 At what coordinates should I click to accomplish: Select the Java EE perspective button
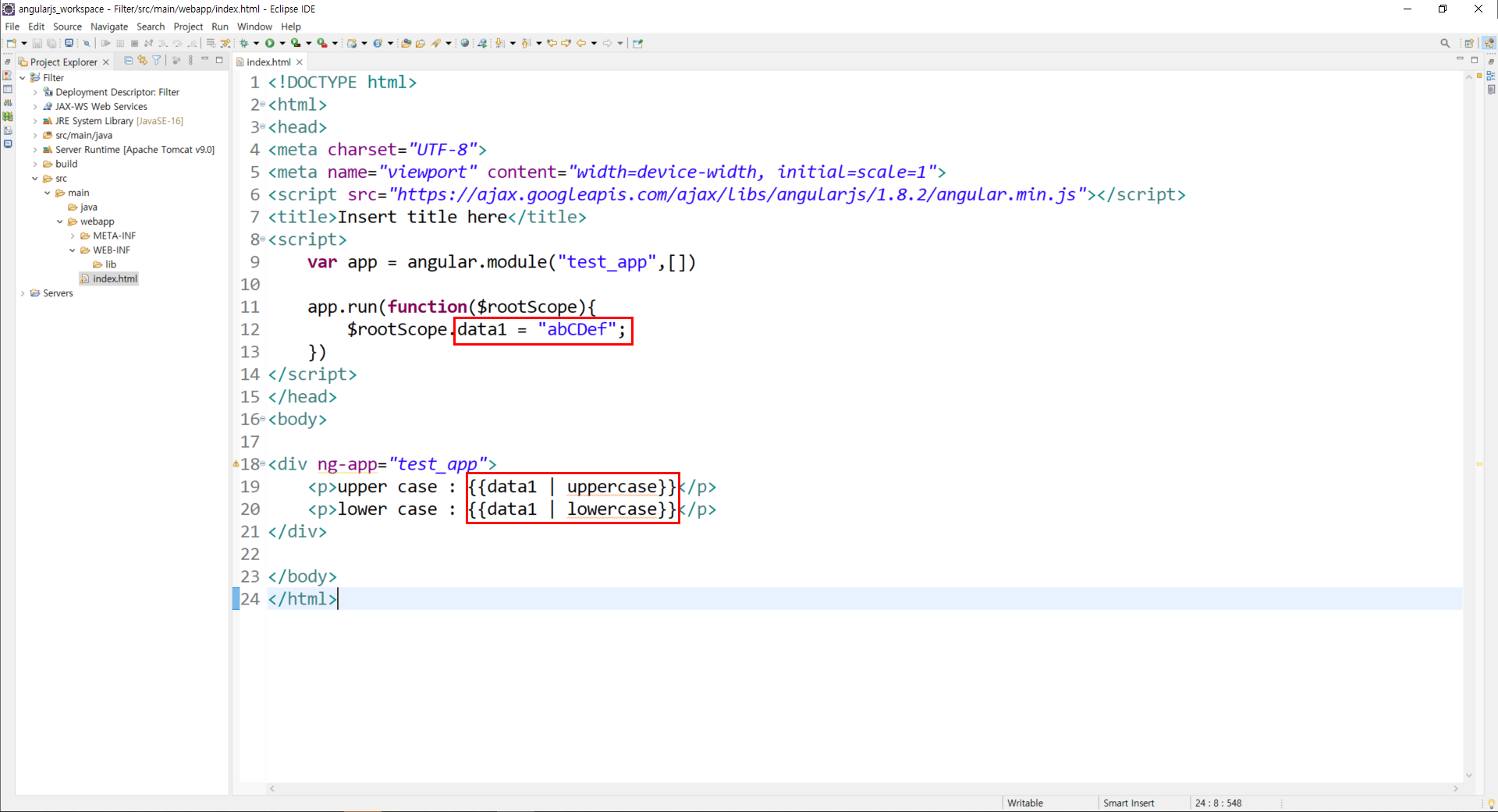(x=1489, y=44)
